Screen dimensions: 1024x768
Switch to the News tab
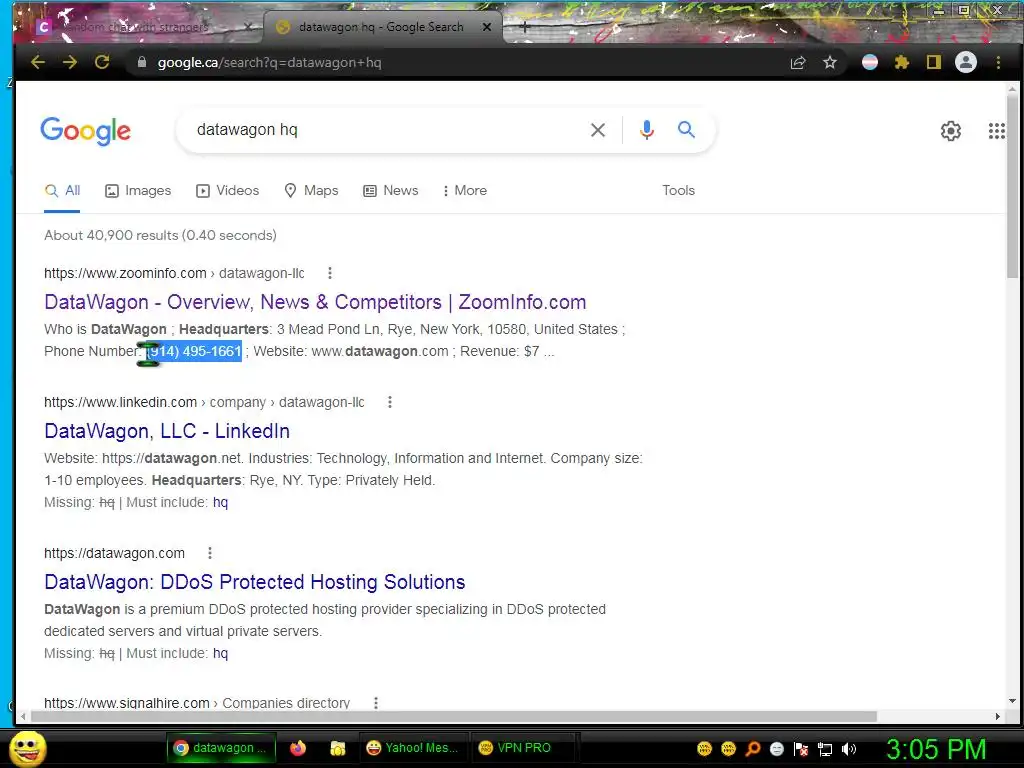[391, 191]
